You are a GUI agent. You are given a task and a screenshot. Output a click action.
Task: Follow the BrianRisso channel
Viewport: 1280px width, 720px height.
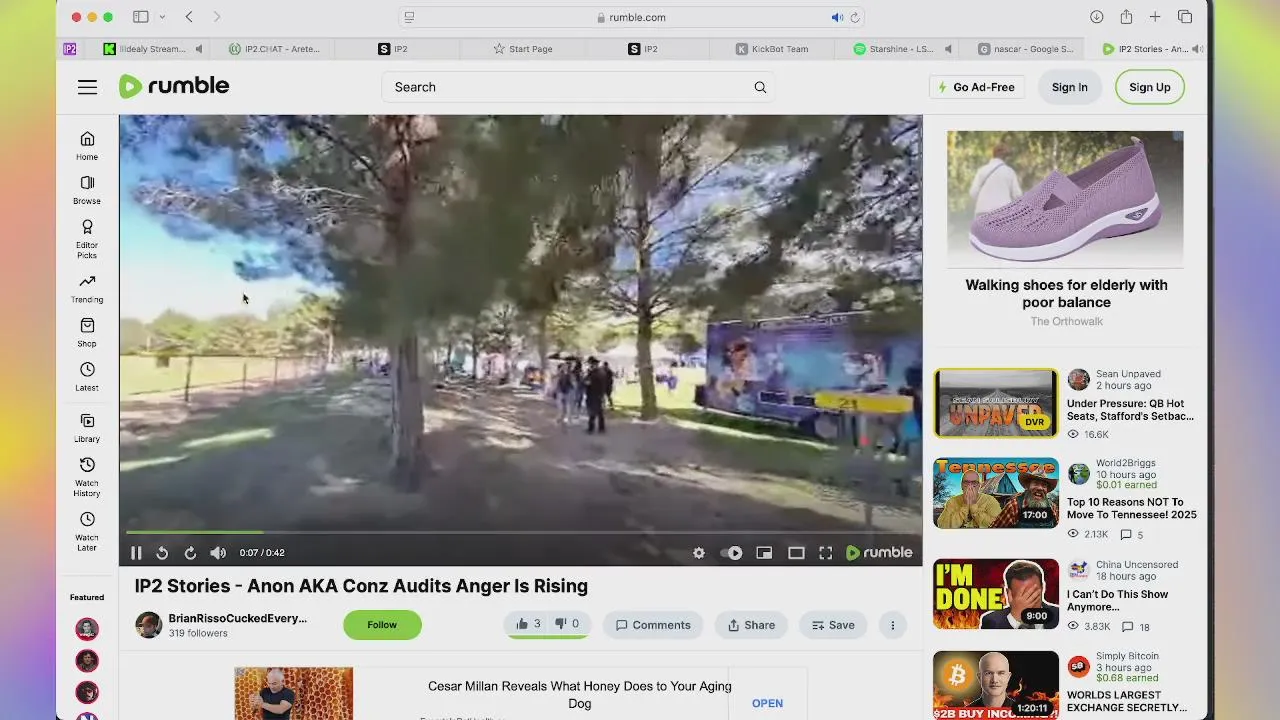382,625
